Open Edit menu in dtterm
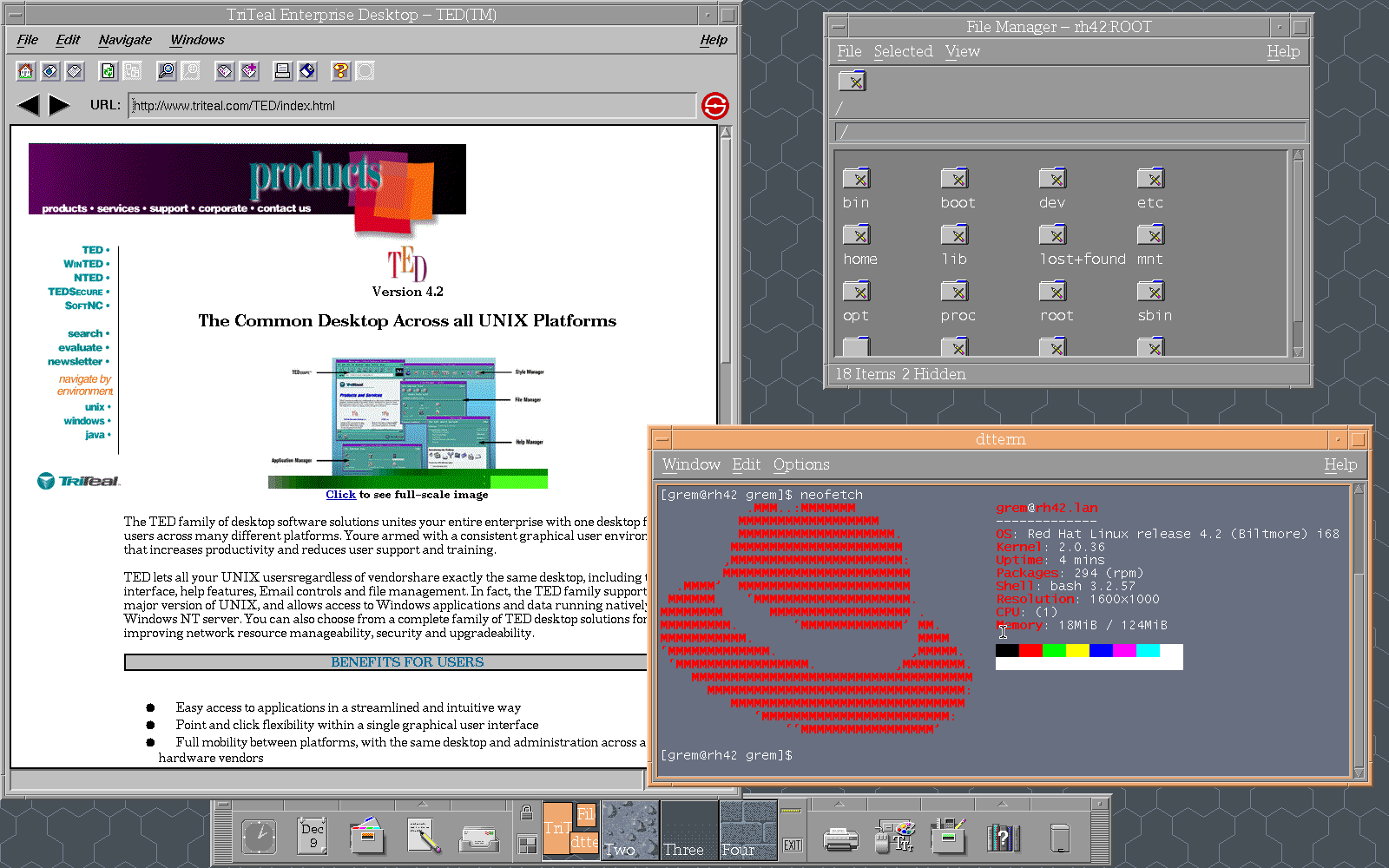The image size is (1389, 868). pyautogui.click(x=746, y=465)
